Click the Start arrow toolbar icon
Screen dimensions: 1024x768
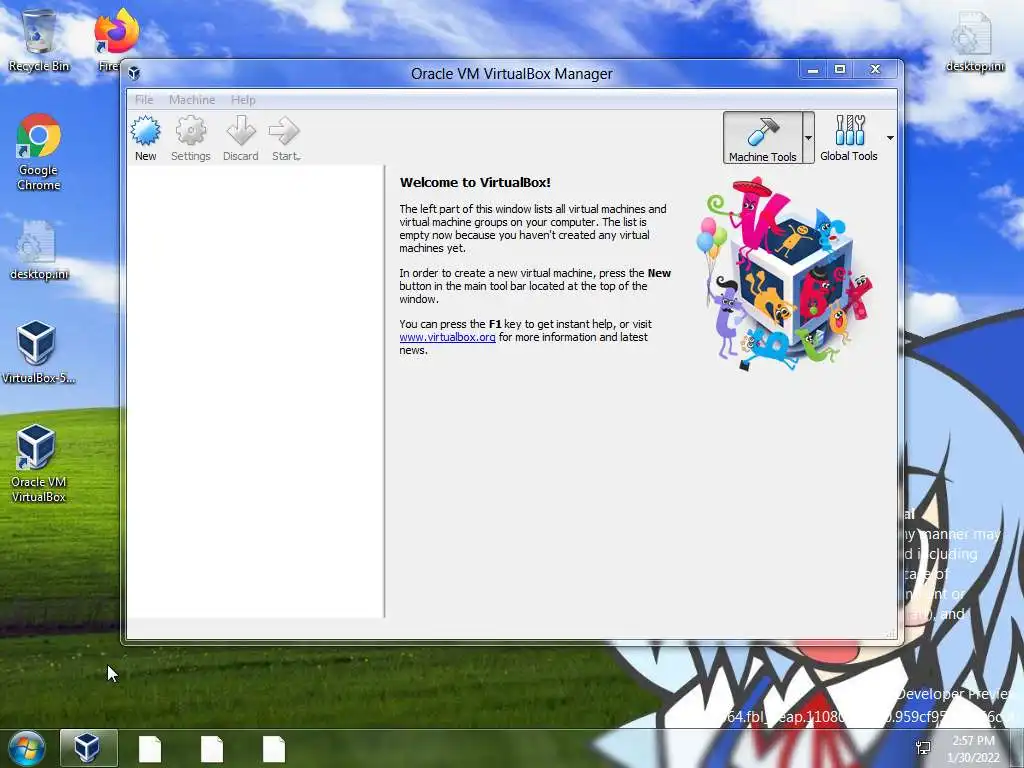click(x=285, y=138)
